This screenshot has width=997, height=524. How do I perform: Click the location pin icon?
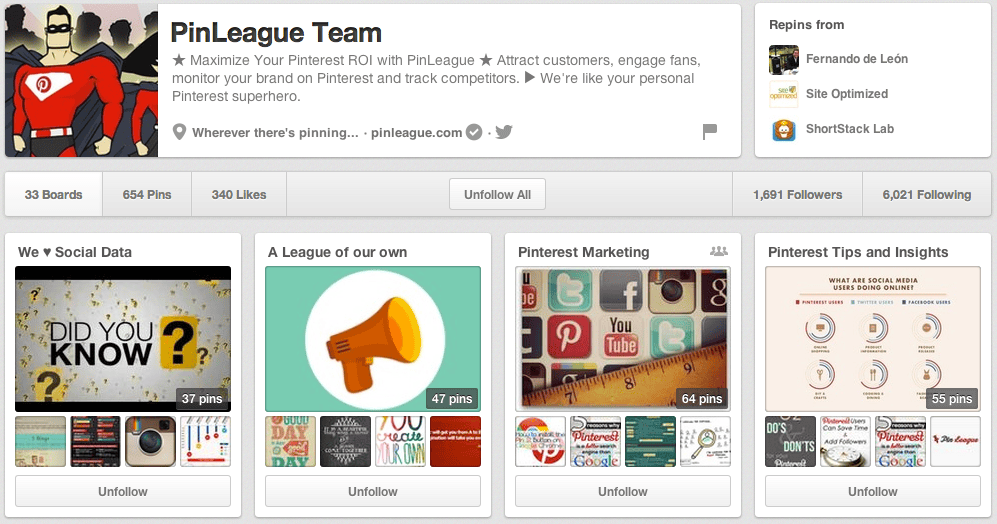[179, 132]
